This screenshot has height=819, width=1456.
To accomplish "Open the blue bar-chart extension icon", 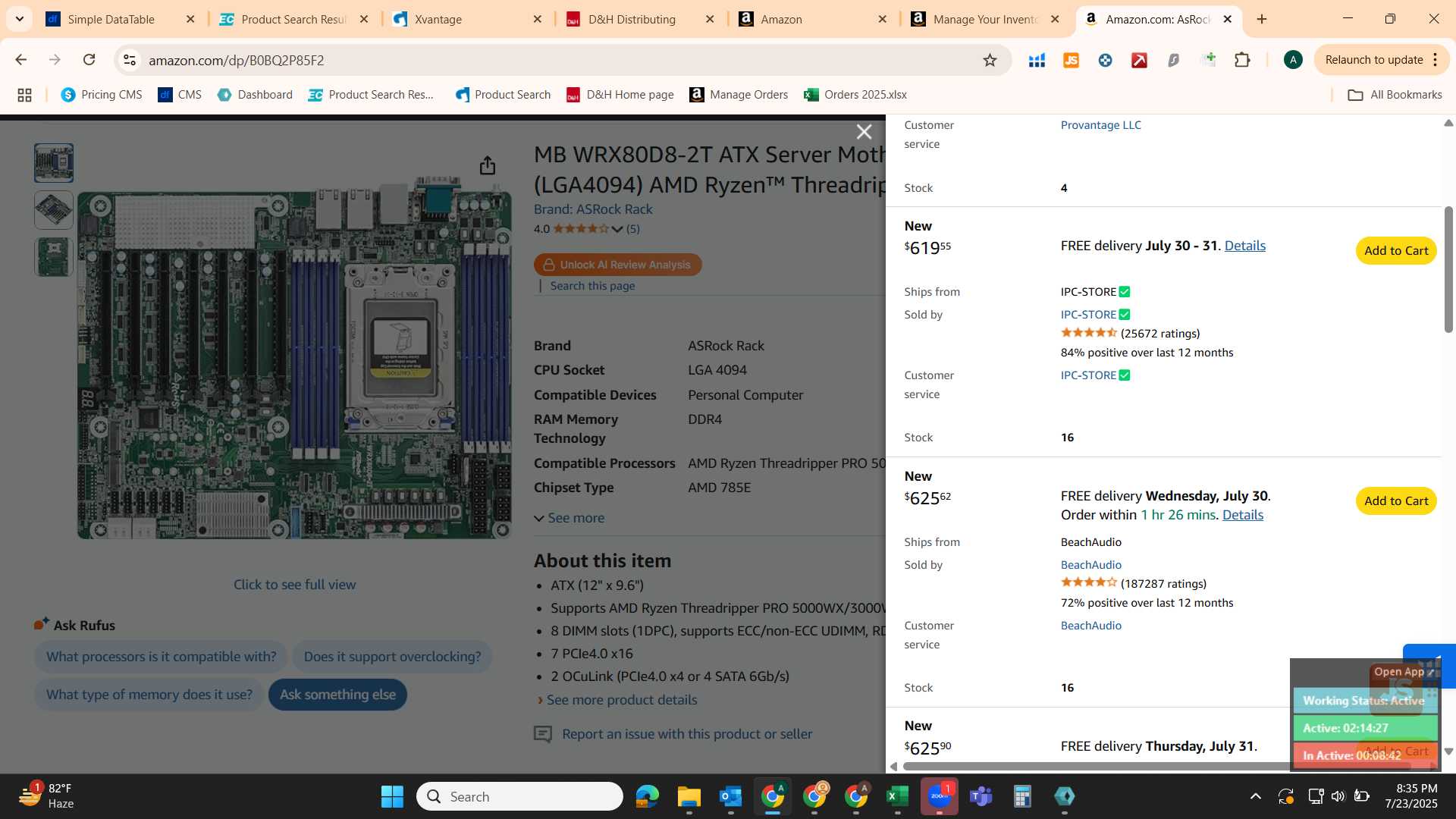I will click(1037, 60).
